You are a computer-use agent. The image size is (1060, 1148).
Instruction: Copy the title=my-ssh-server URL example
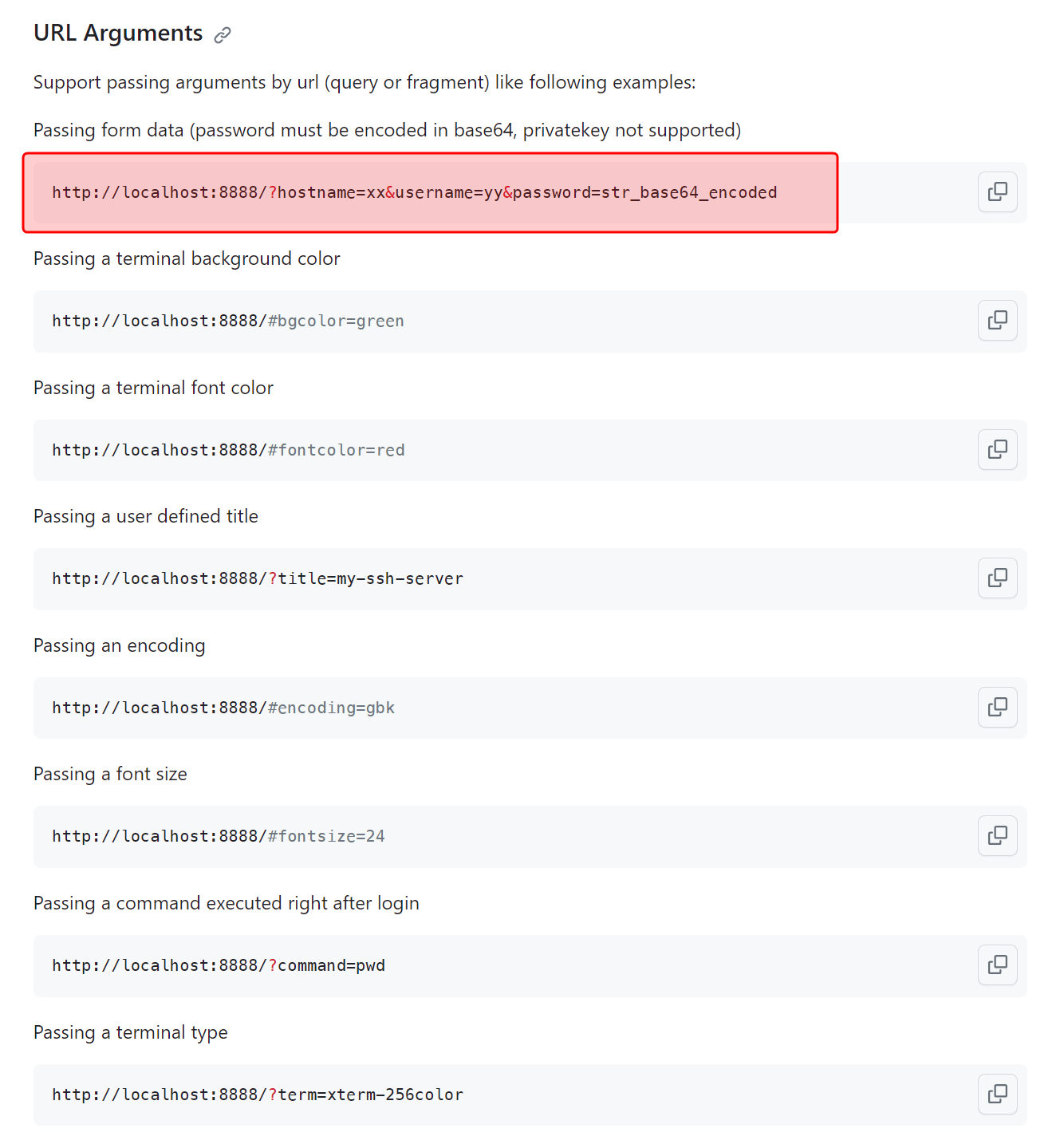click(997, 578)
